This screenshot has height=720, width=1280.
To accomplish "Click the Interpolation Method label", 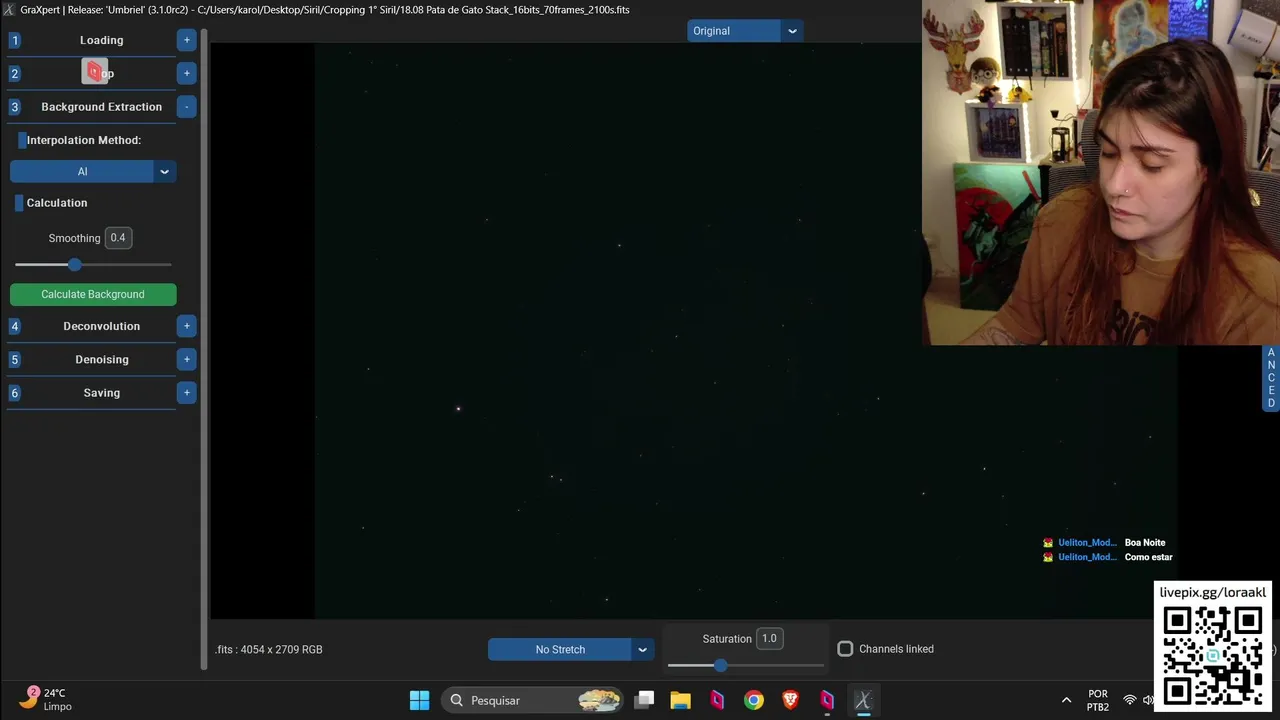I will (x=84, y=140).
